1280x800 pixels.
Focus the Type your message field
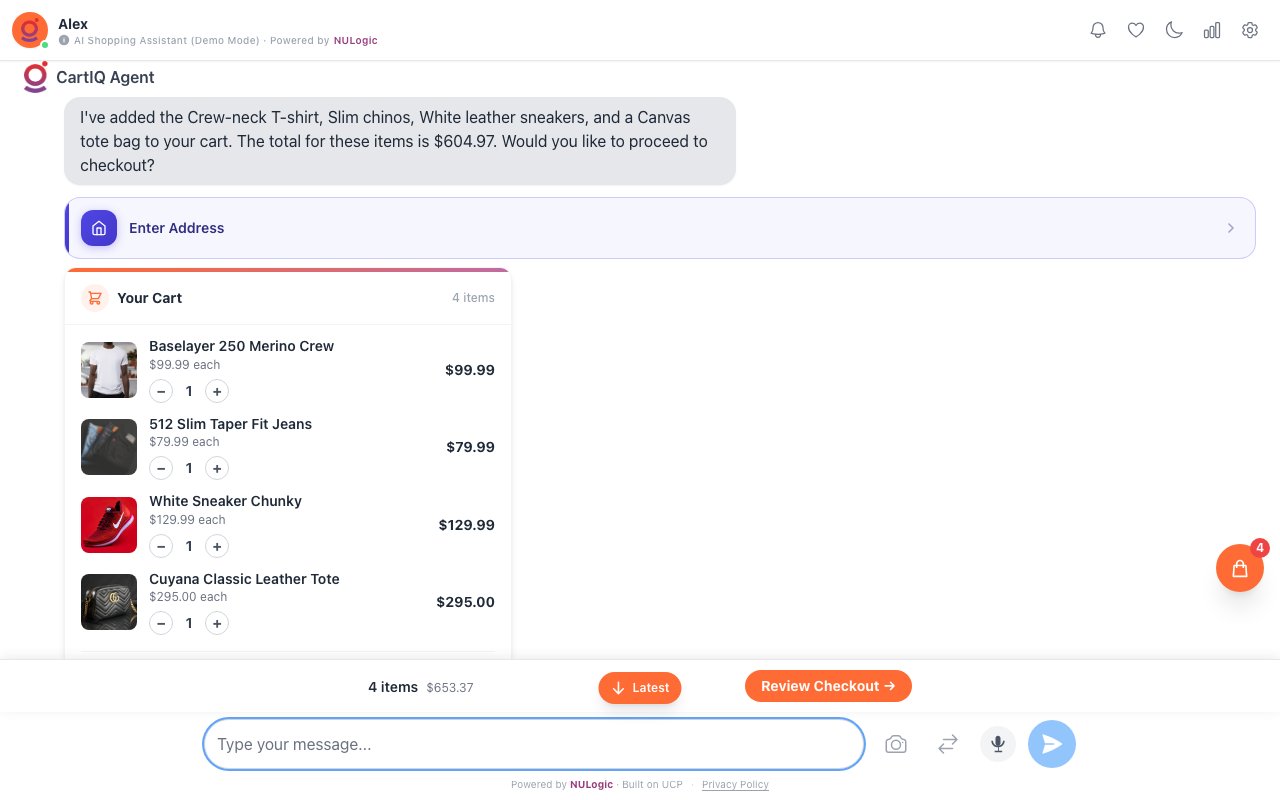coord(534,744)
